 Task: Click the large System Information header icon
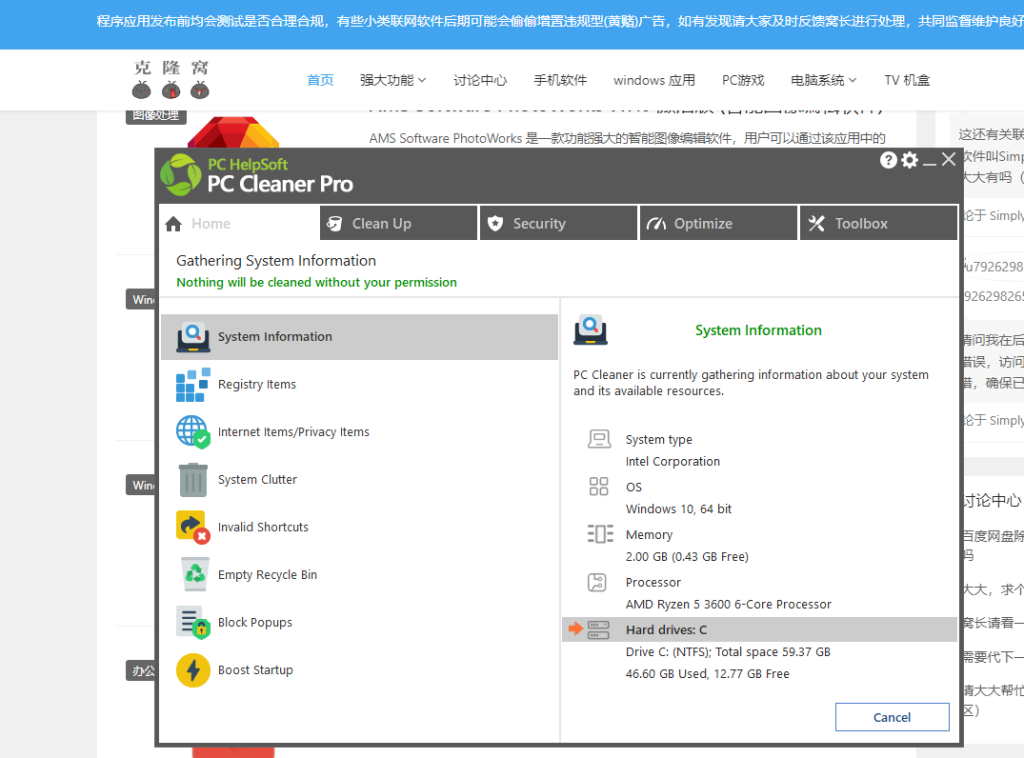(590, 330)
